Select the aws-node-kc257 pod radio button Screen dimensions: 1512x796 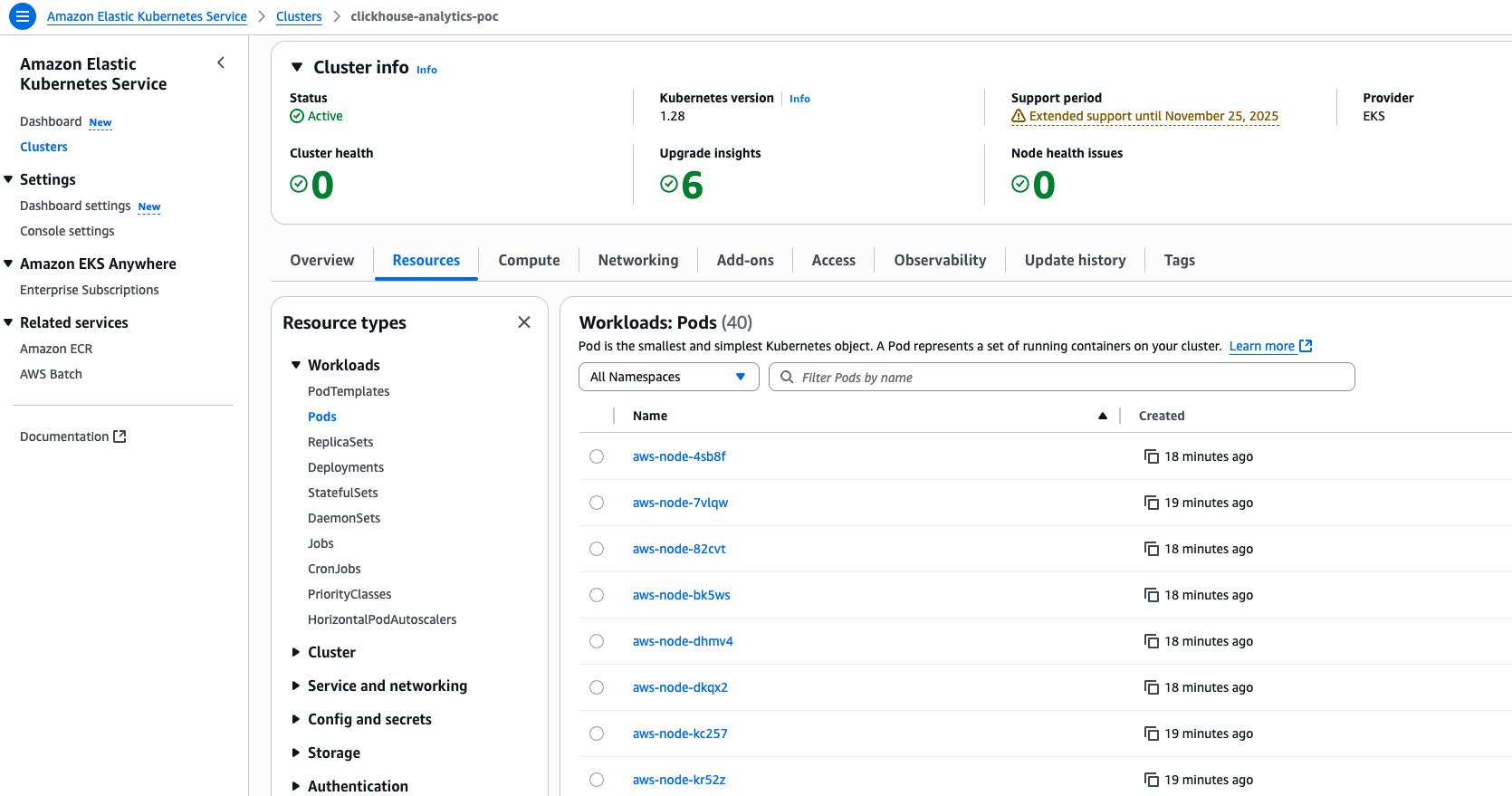pyautogui.click(x=597, y=734)
